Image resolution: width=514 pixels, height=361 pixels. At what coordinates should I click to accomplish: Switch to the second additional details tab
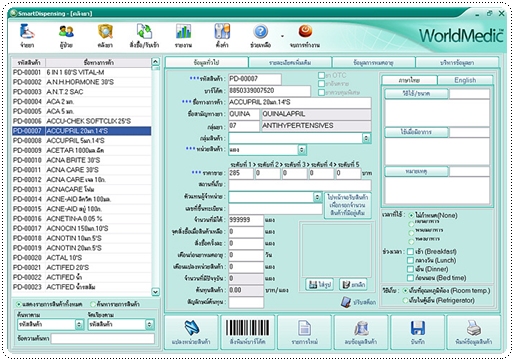pos(290,62)
